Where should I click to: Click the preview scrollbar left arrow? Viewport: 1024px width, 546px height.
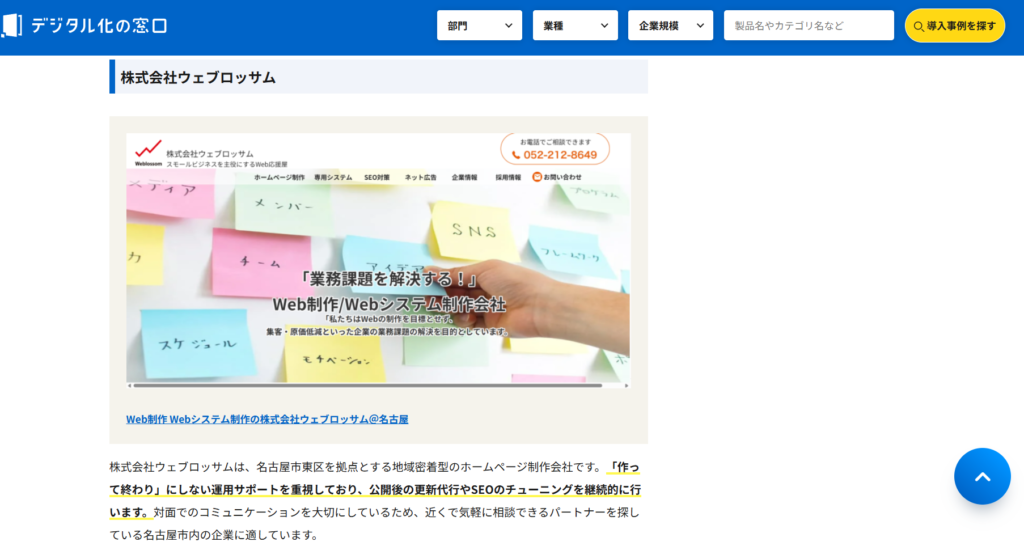click(129, 385)
